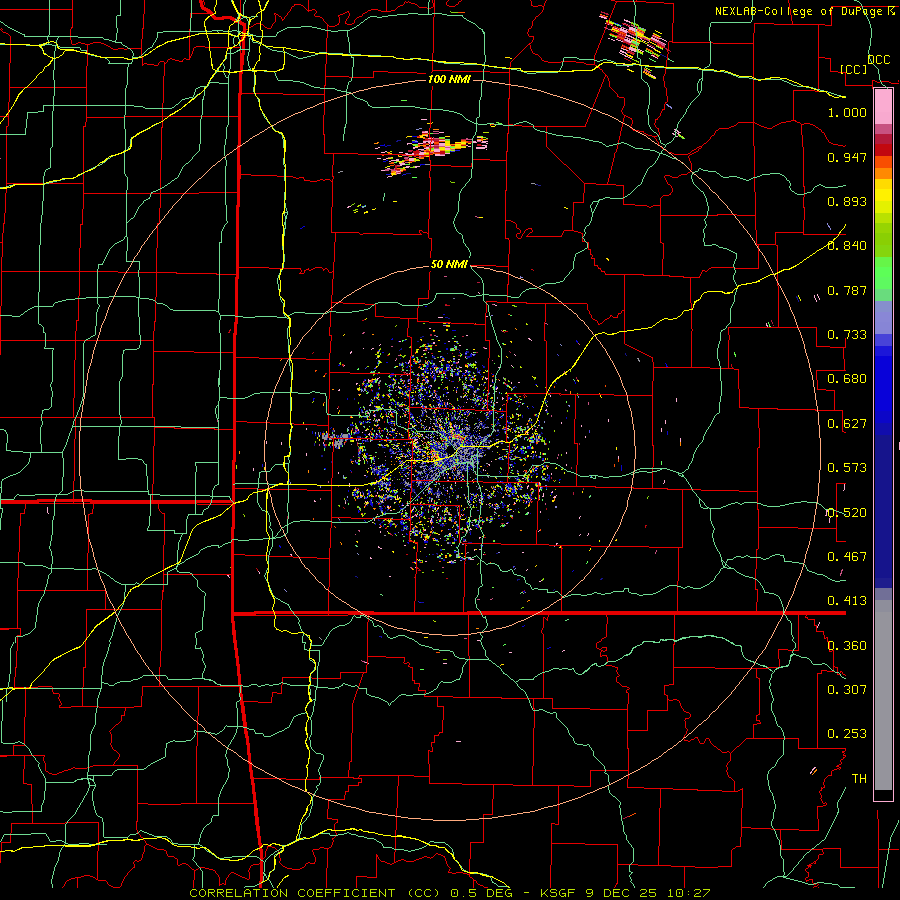
Task: Click the "50 NMI" range ring label
Action: pos(449,265)
